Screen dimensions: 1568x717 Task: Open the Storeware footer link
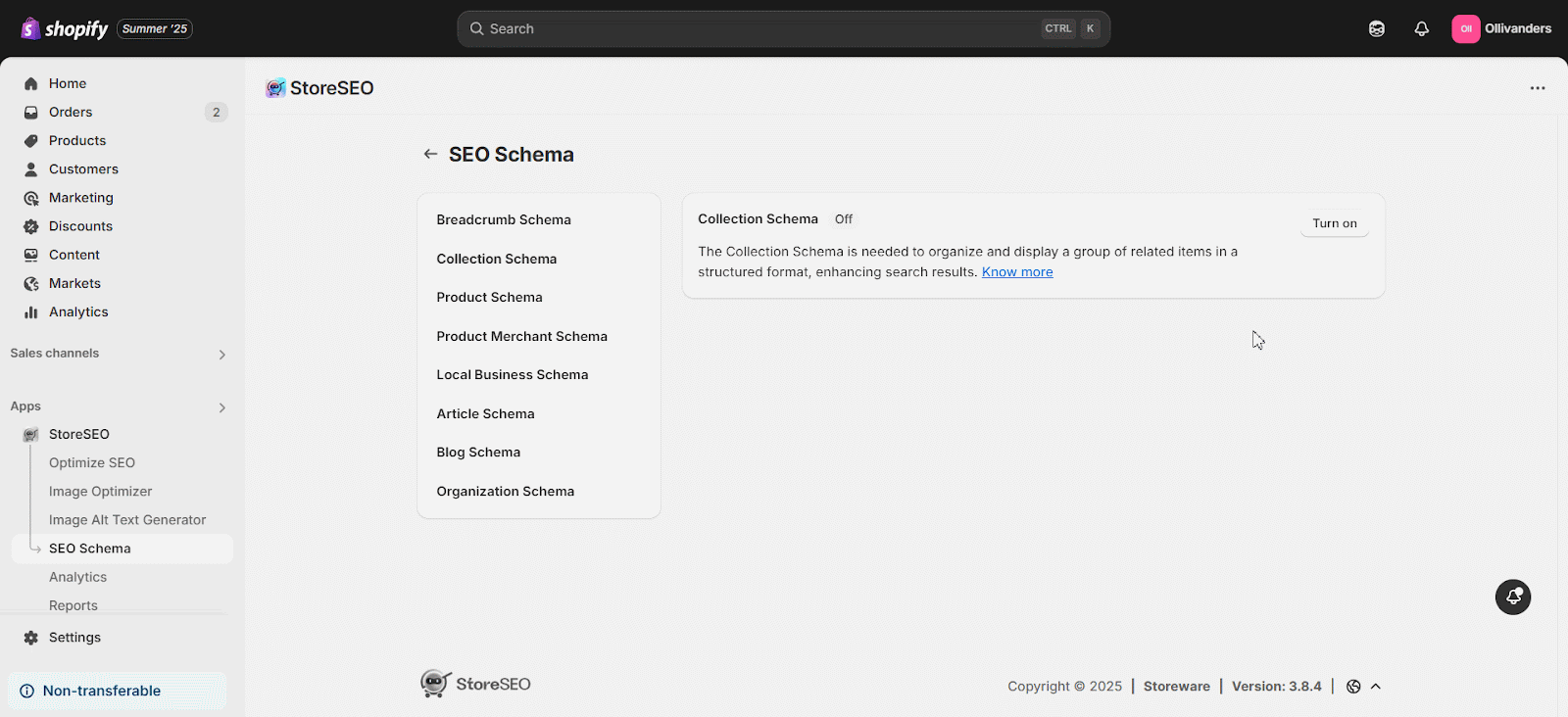point(1176,687)
